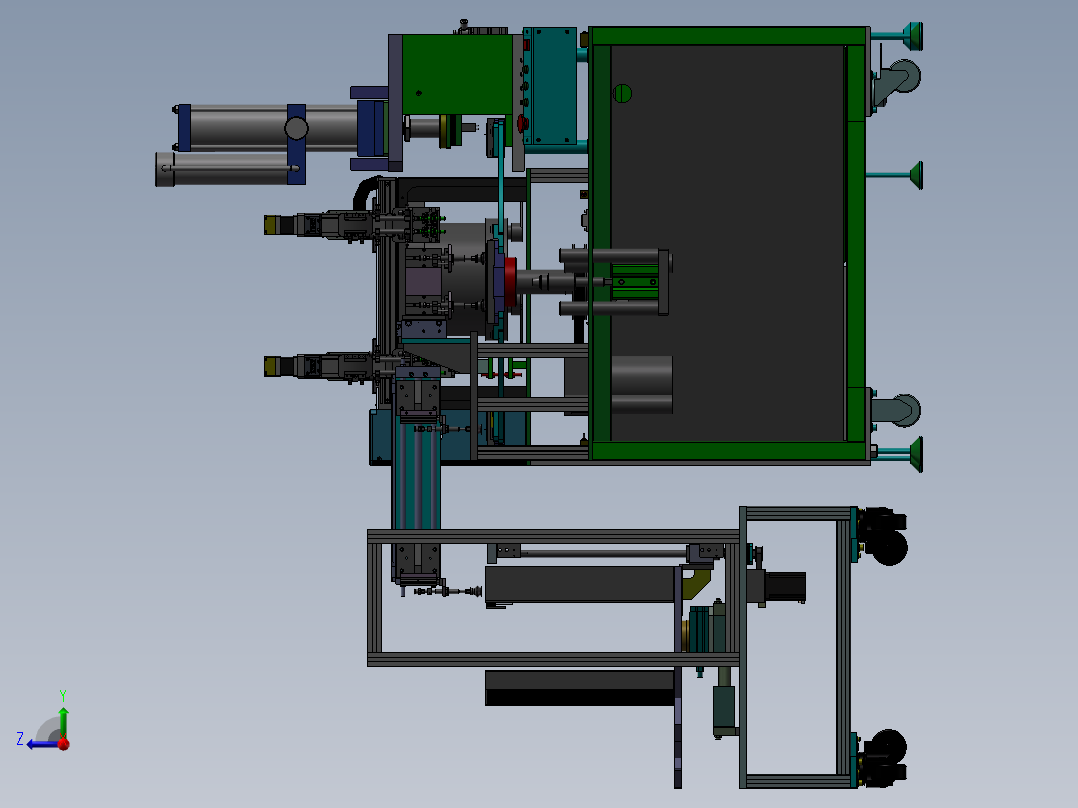
Task: Select the large dark cabinet panel
Action: pos(727,243)
